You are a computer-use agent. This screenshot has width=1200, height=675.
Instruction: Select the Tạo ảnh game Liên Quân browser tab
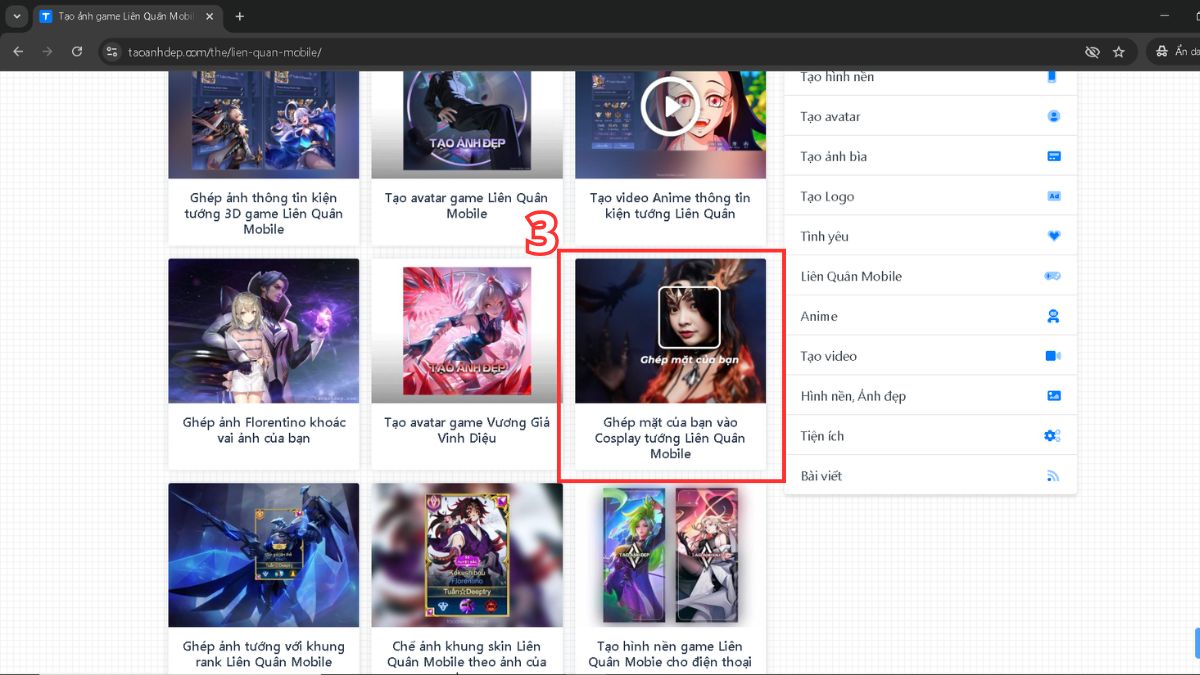(x=127, y=17)
